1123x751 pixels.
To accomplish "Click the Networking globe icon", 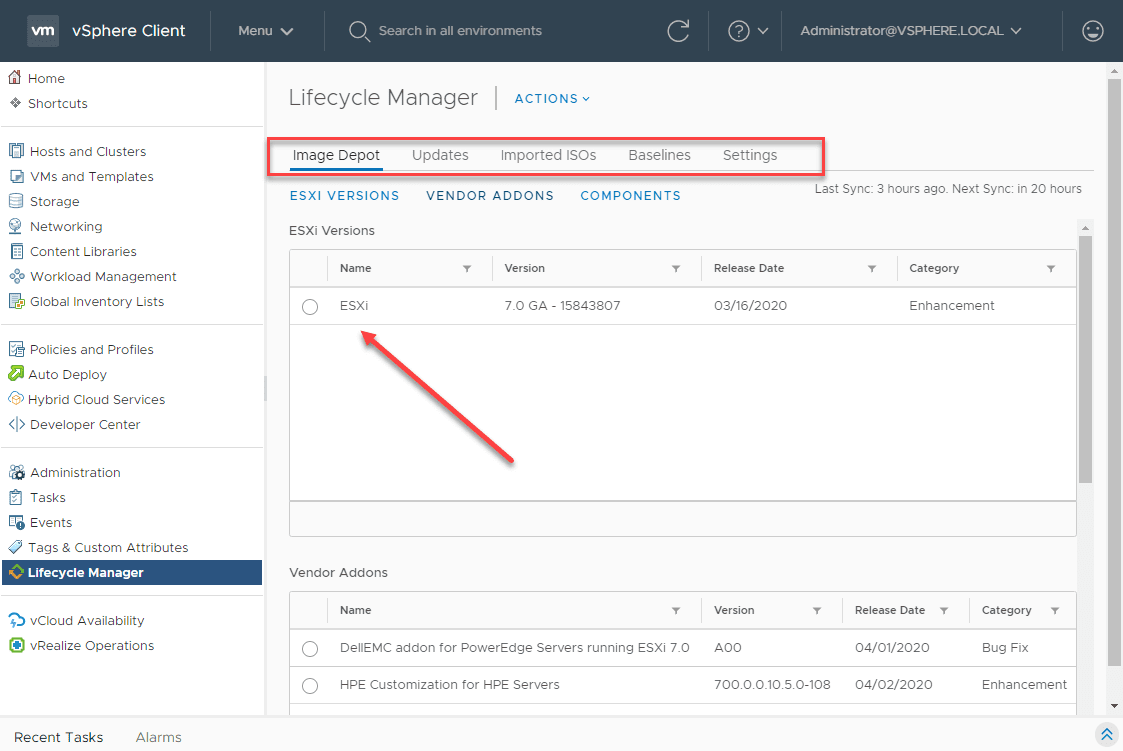I will click(x=16, y=226).
